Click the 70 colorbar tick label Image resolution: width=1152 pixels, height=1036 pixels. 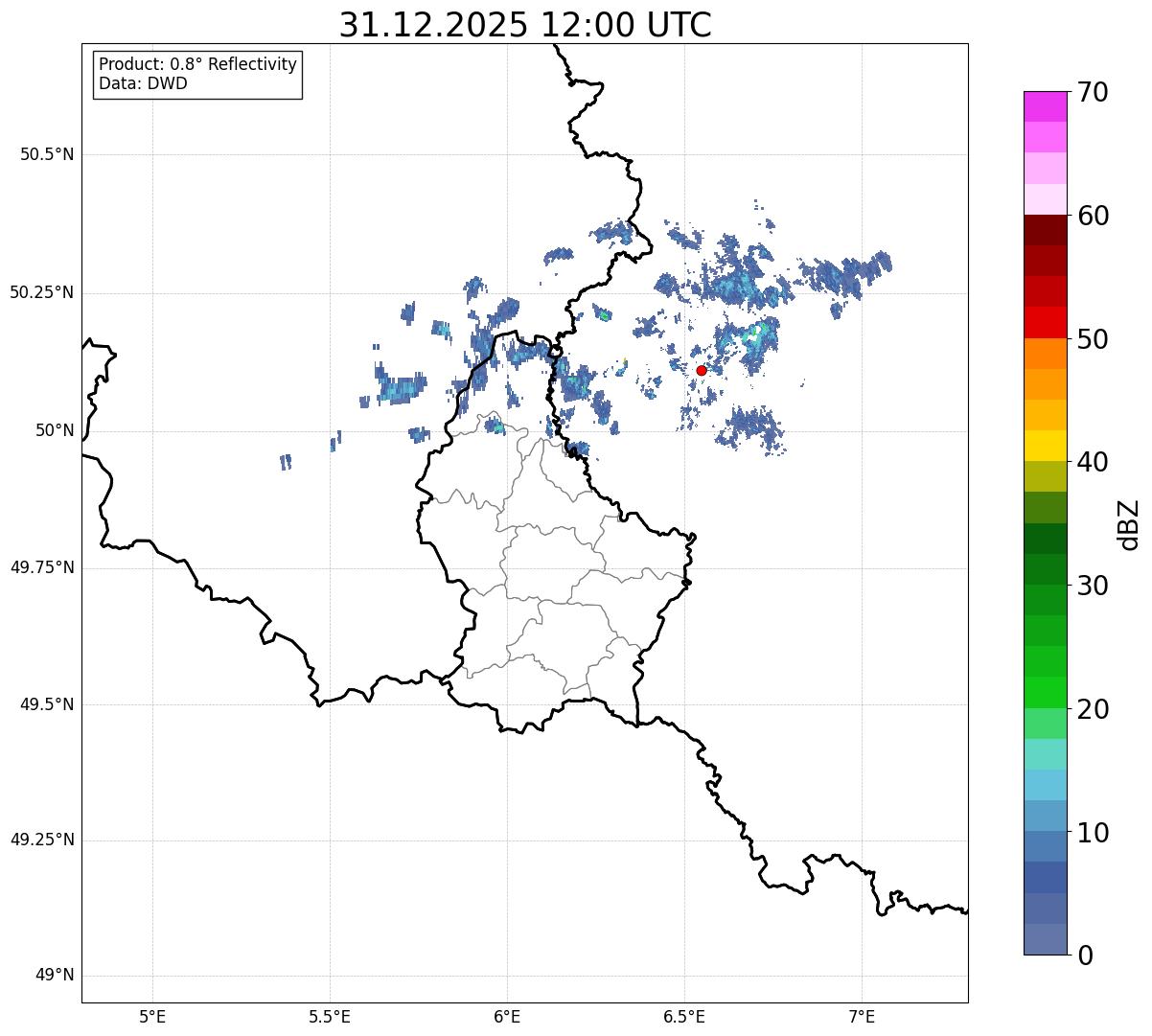(x=1093, y=92)
